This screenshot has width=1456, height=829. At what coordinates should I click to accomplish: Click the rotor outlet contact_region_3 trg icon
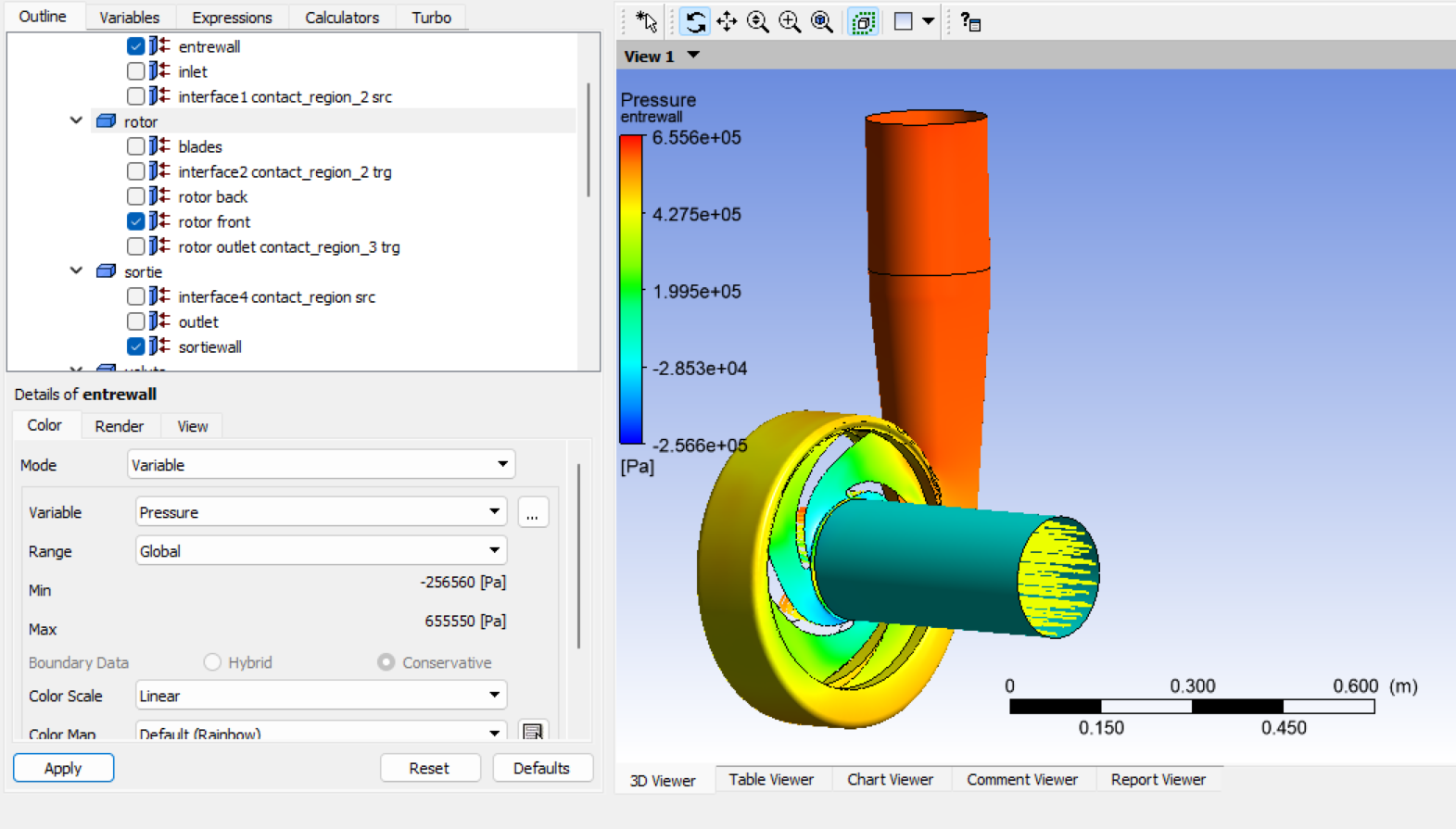[159, 245]
